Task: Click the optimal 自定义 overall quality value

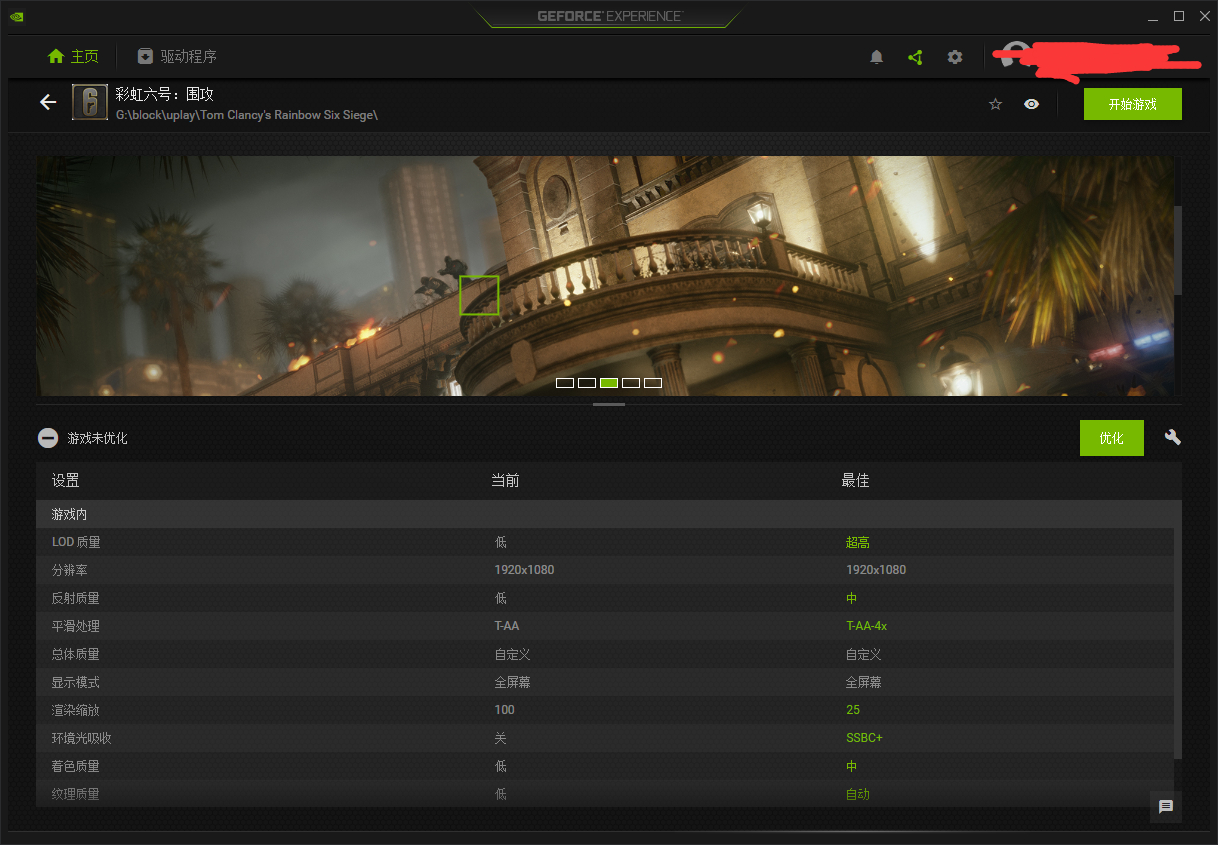Action: 864,654
